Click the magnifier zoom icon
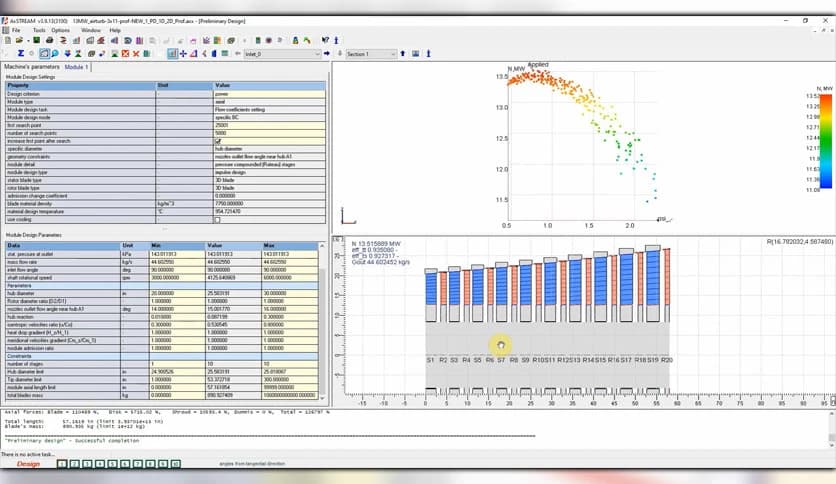Viewport: 836px width, 484px height. 55,54
